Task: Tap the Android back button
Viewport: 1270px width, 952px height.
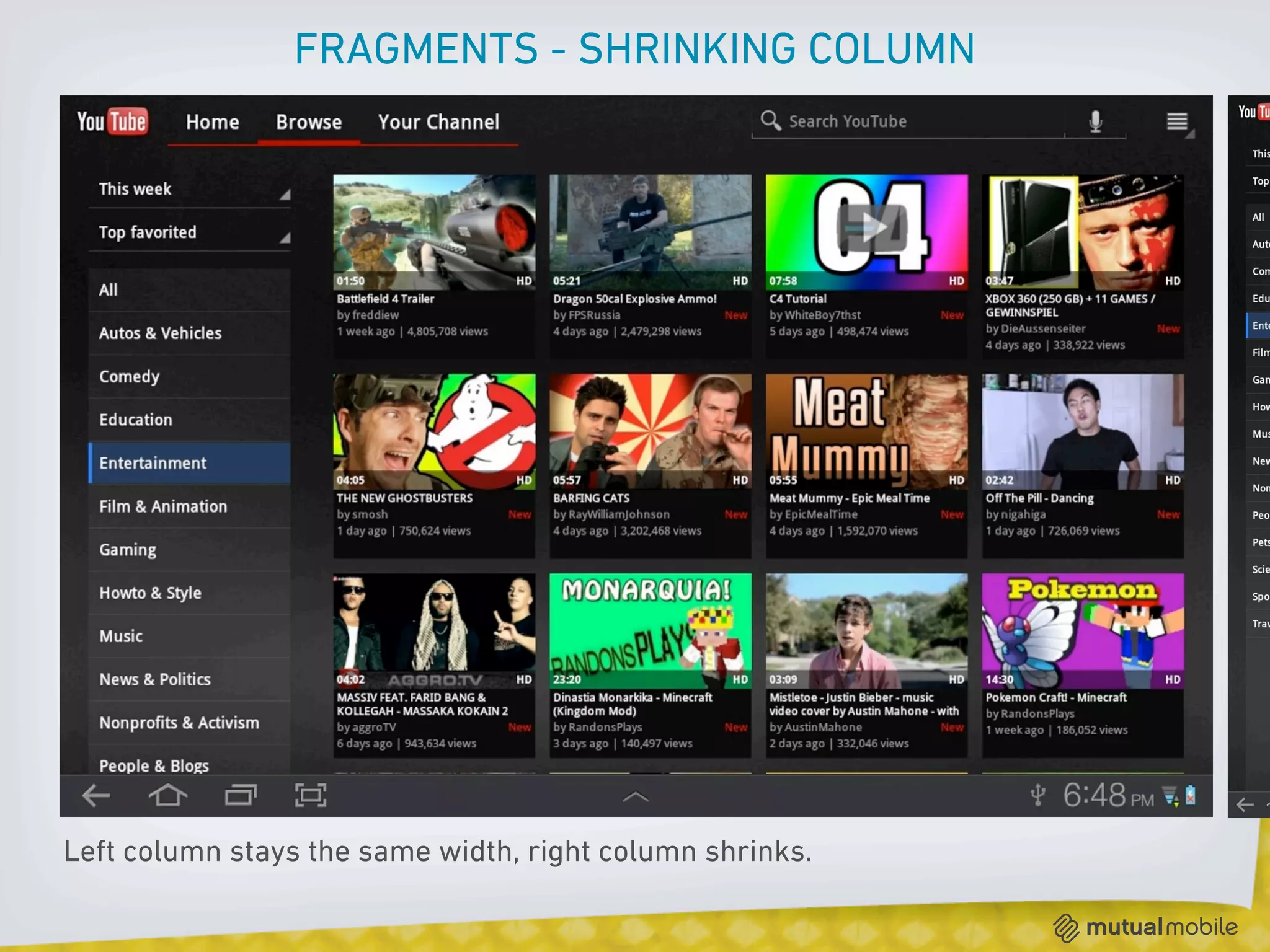Action: click(x=96, y=795)
